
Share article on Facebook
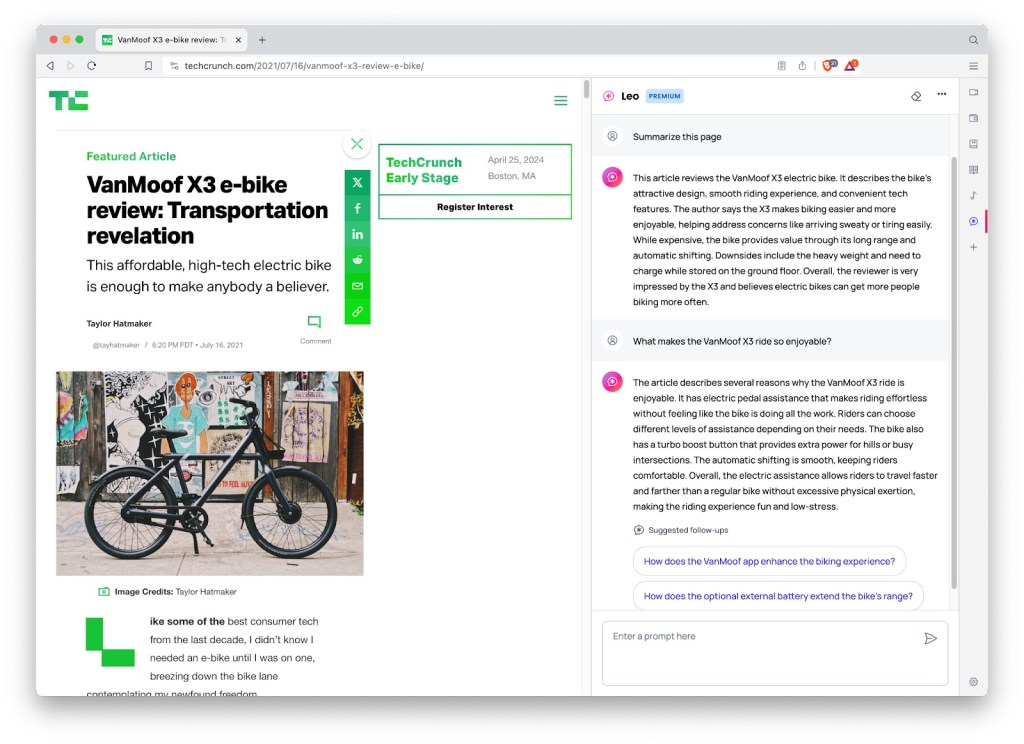pos(357,208)
